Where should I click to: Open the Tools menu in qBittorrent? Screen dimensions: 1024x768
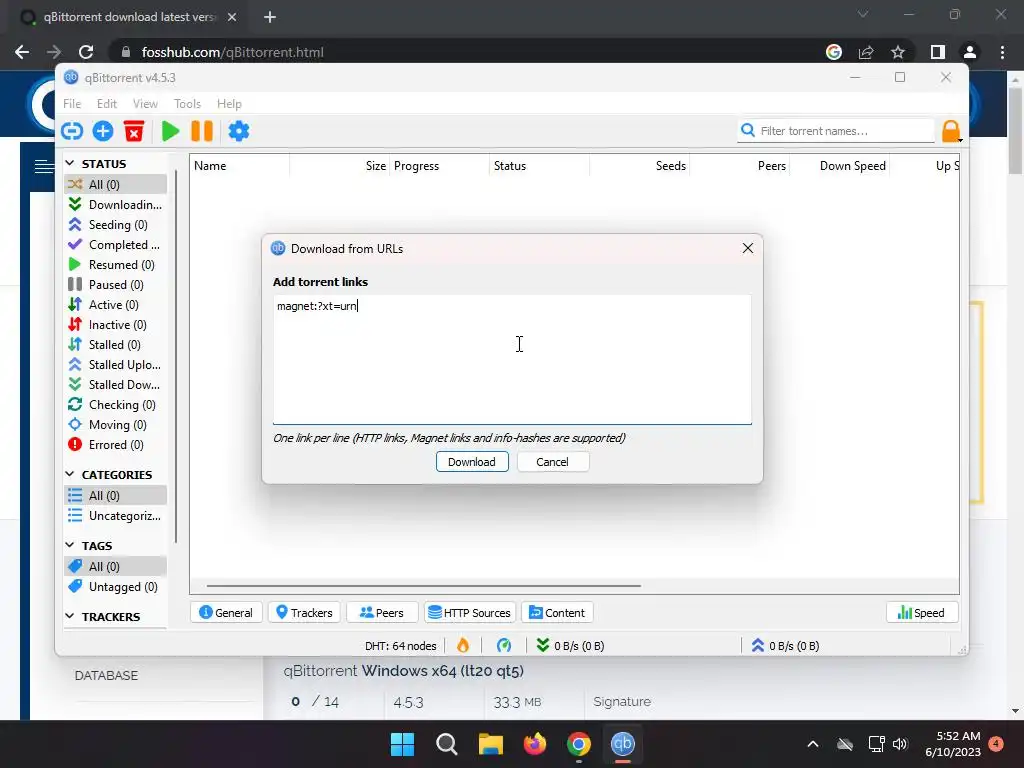pos(187,104)
